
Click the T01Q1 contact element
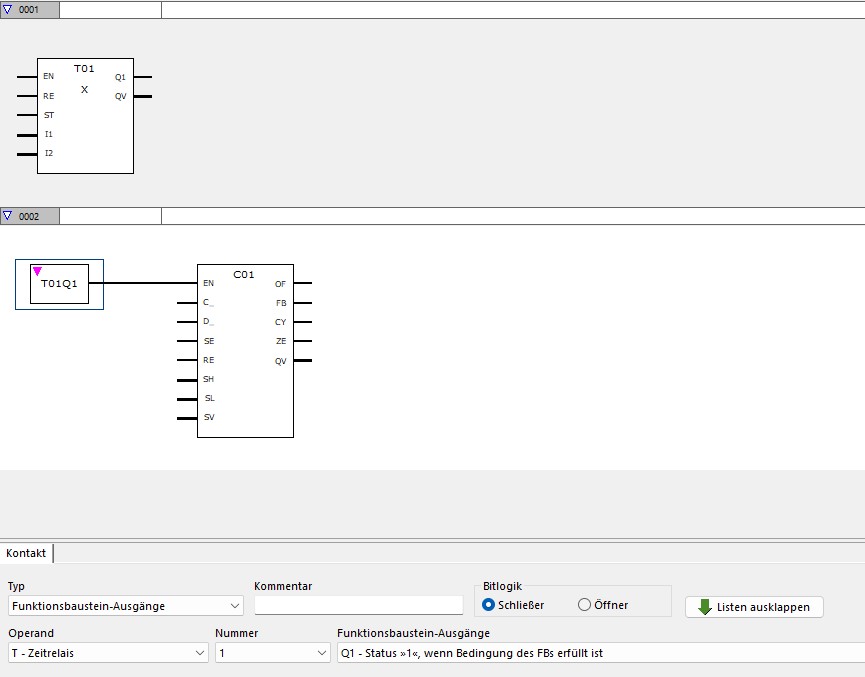[x=59, y=284]
